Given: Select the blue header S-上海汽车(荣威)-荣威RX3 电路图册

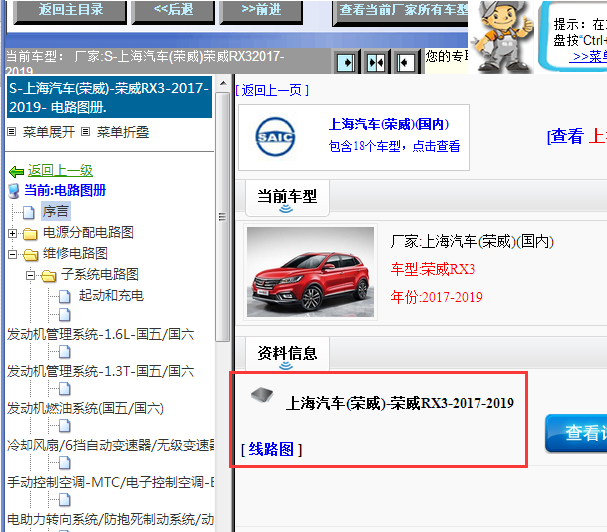Looking at the screenshot, I should [110, 97].
